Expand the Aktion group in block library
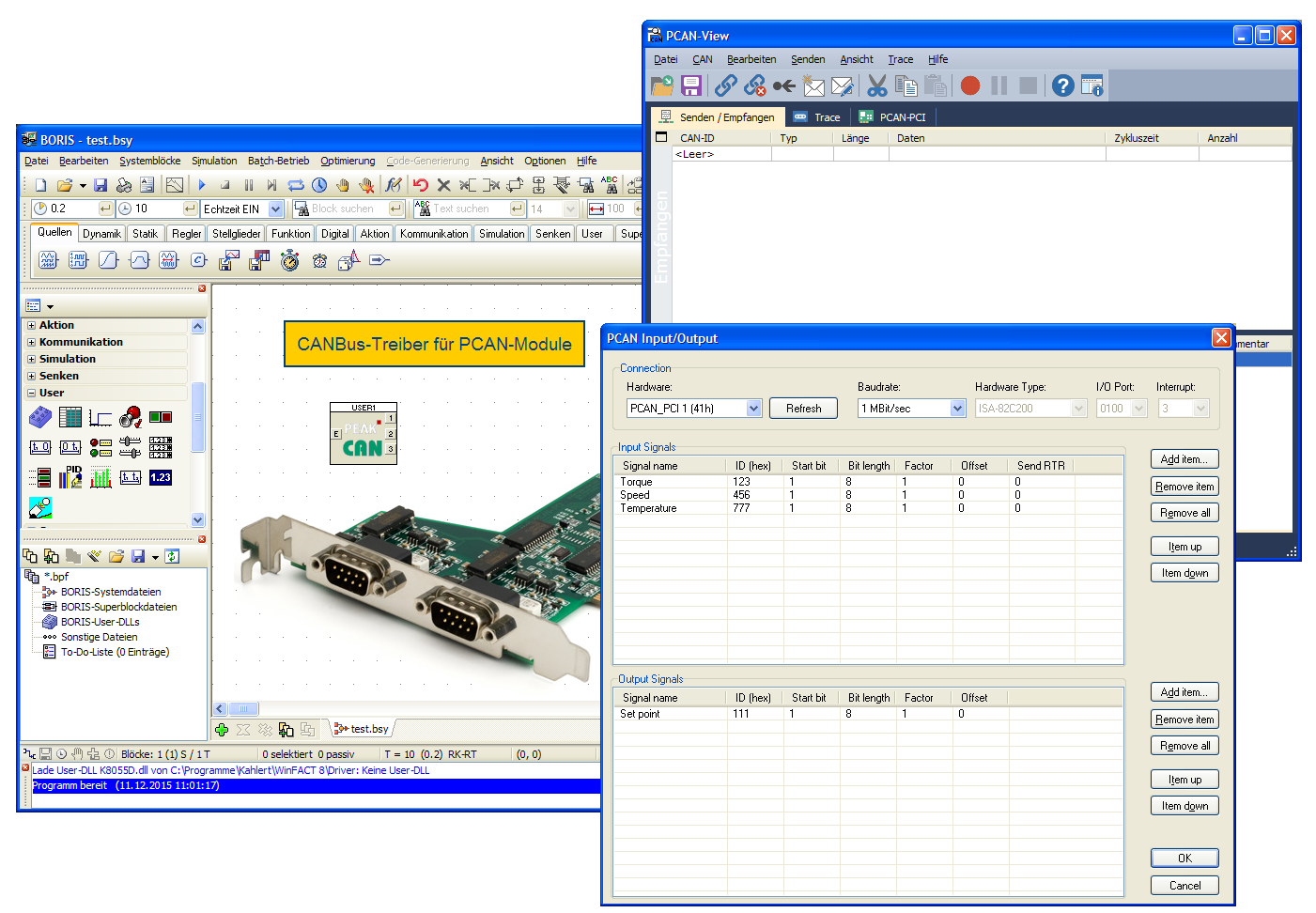The image size is (1316, 913). tap(31, 326)
